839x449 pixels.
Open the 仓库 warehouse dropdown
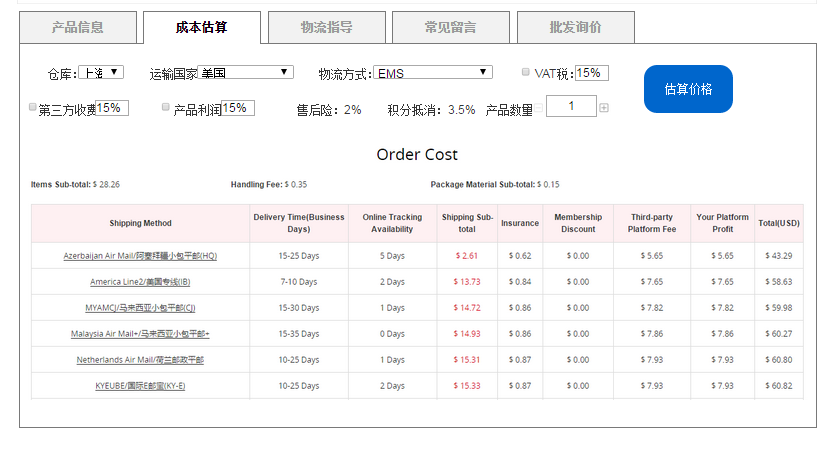pyautogui.click(x=101, y=72)
